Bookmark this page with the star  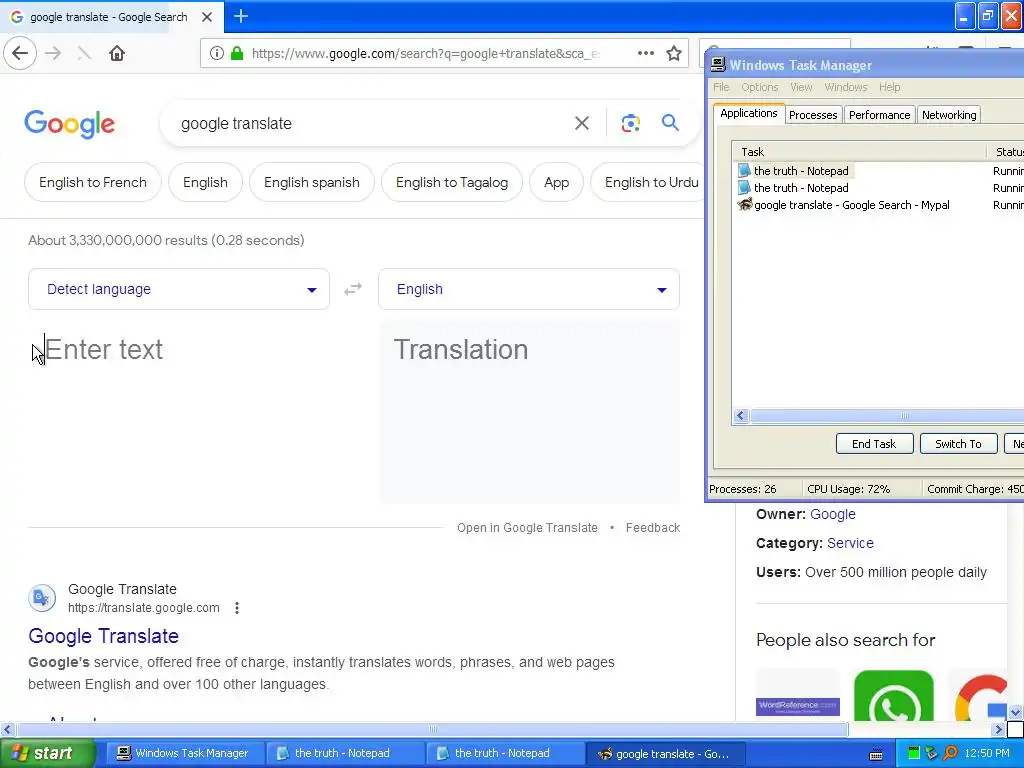pos(674,54)
